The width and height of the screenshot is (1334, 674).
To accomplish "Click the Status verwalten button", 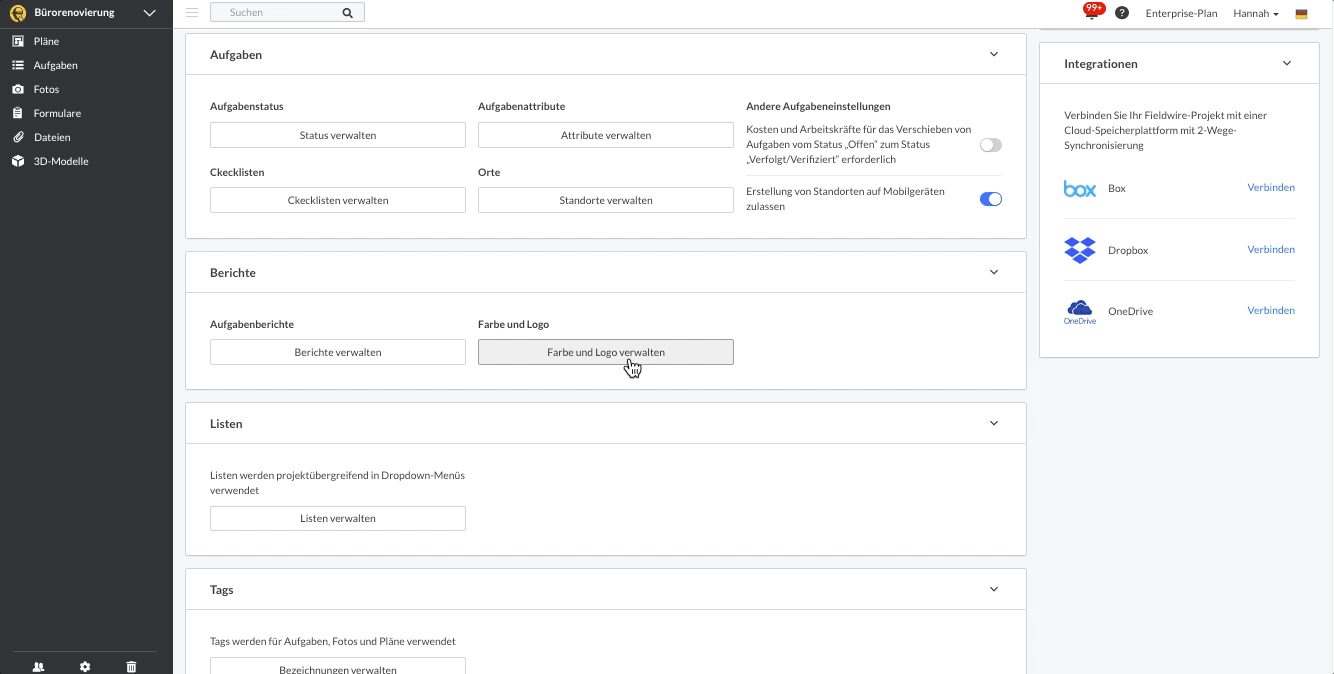I will coord(338,135).
